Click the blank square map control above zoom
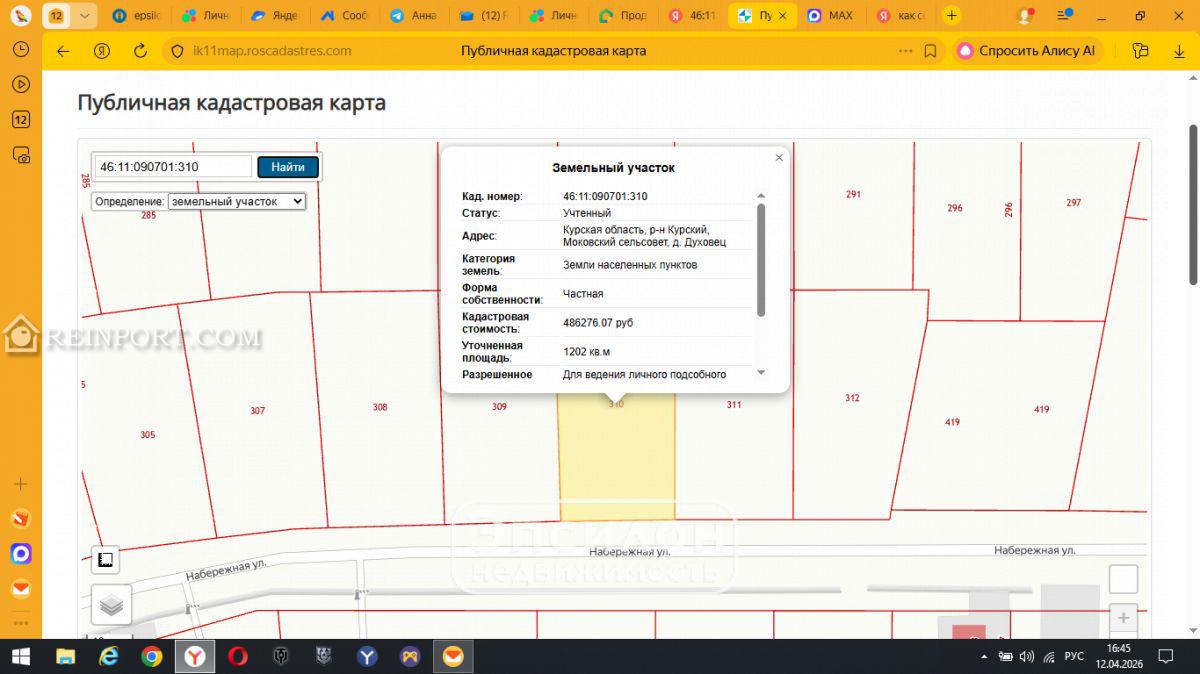 1124,579
